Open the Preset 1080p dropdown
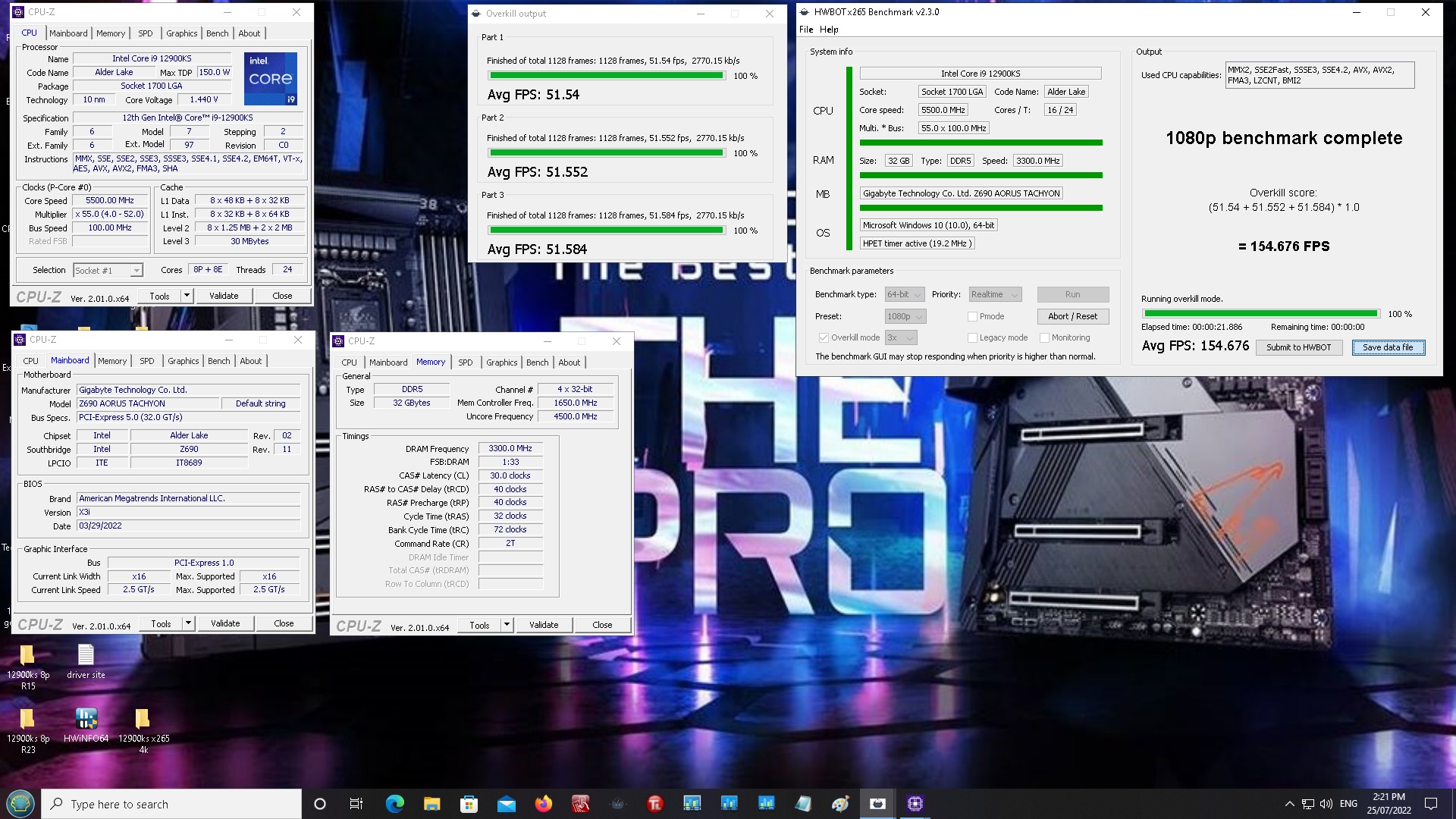The image size is (1456, 819). (x=905, y=316)
